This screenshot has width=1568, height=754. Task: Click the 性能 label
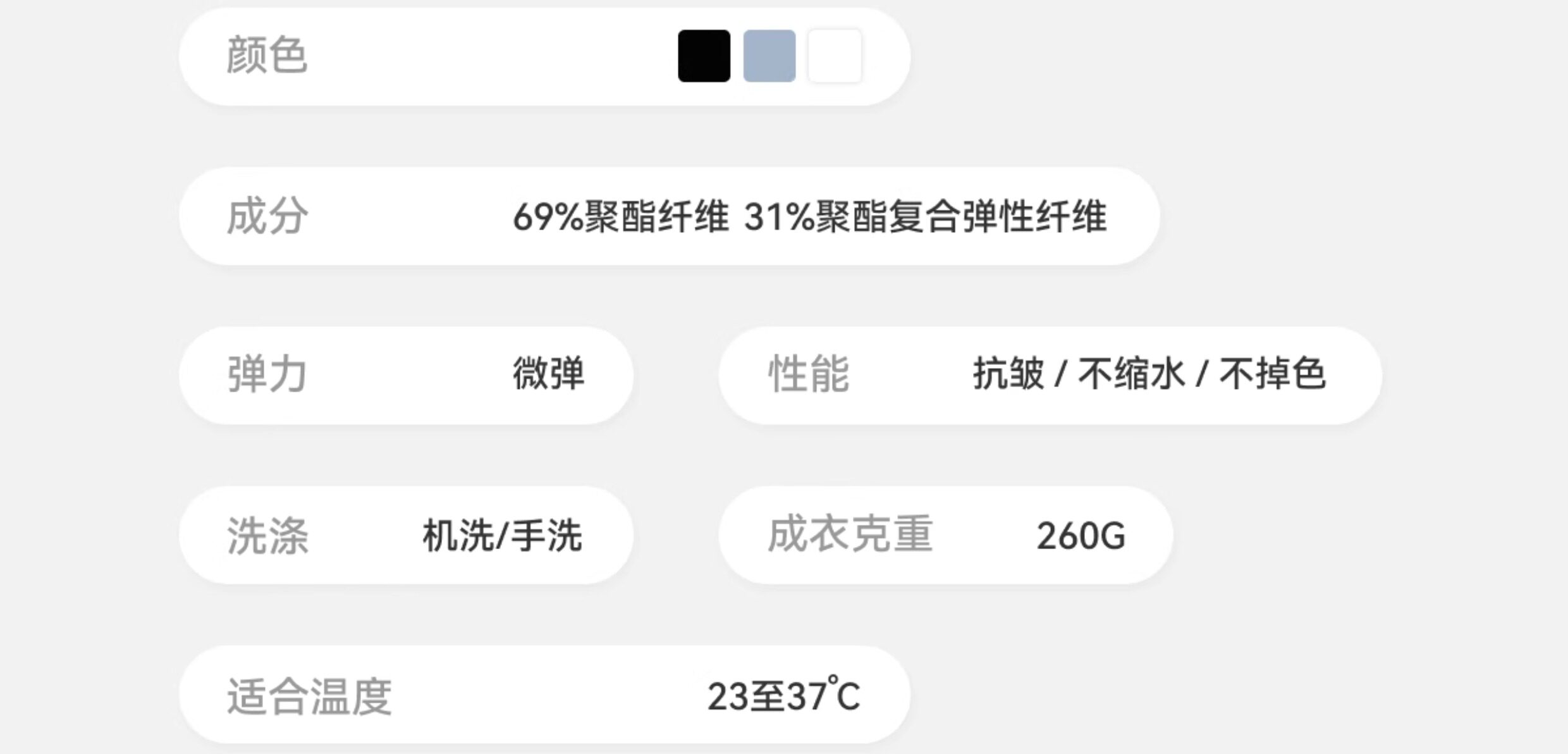(808, 374)
